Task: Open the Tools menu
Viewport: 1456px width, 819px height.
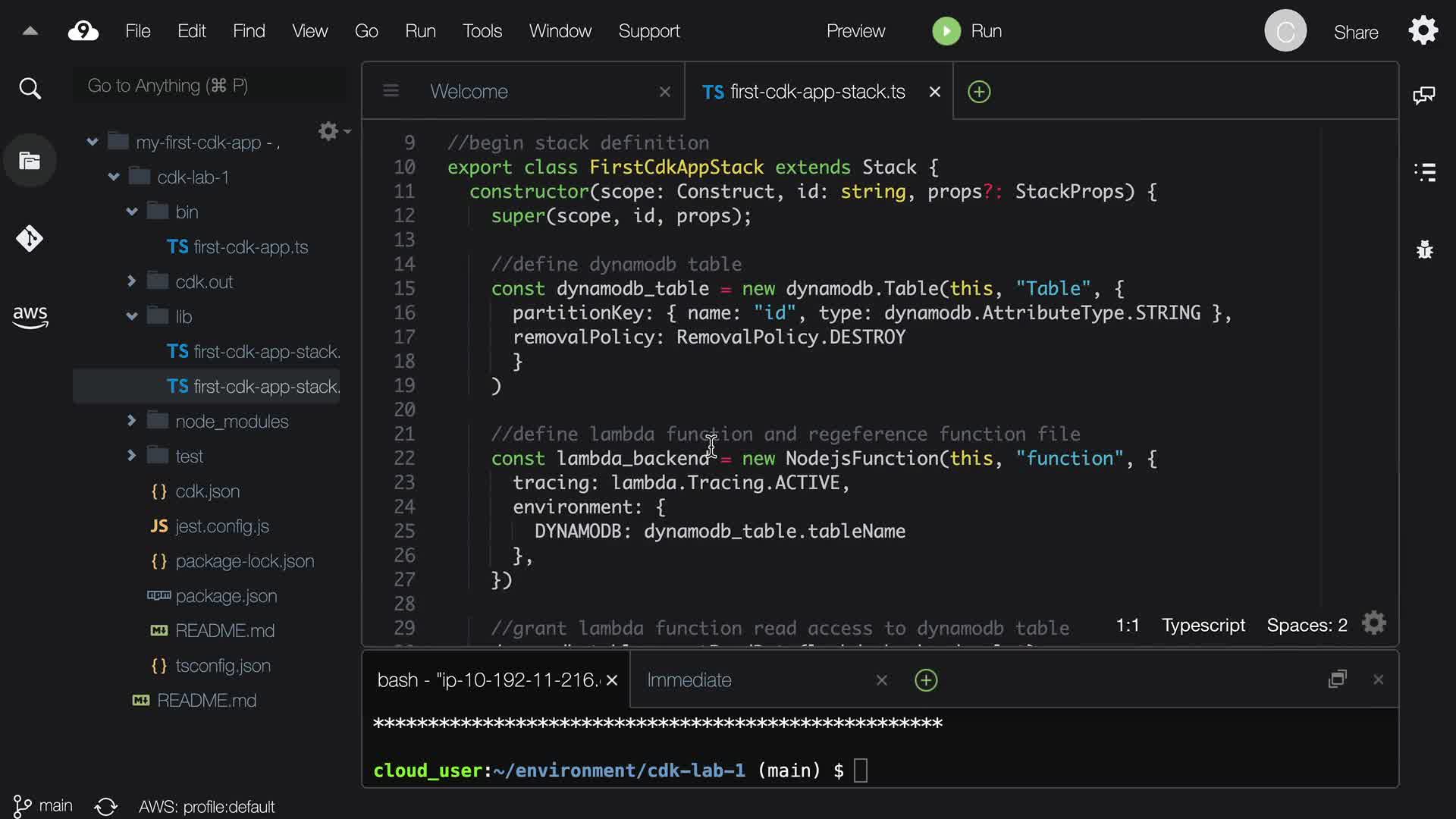Action: coord(482,31)
